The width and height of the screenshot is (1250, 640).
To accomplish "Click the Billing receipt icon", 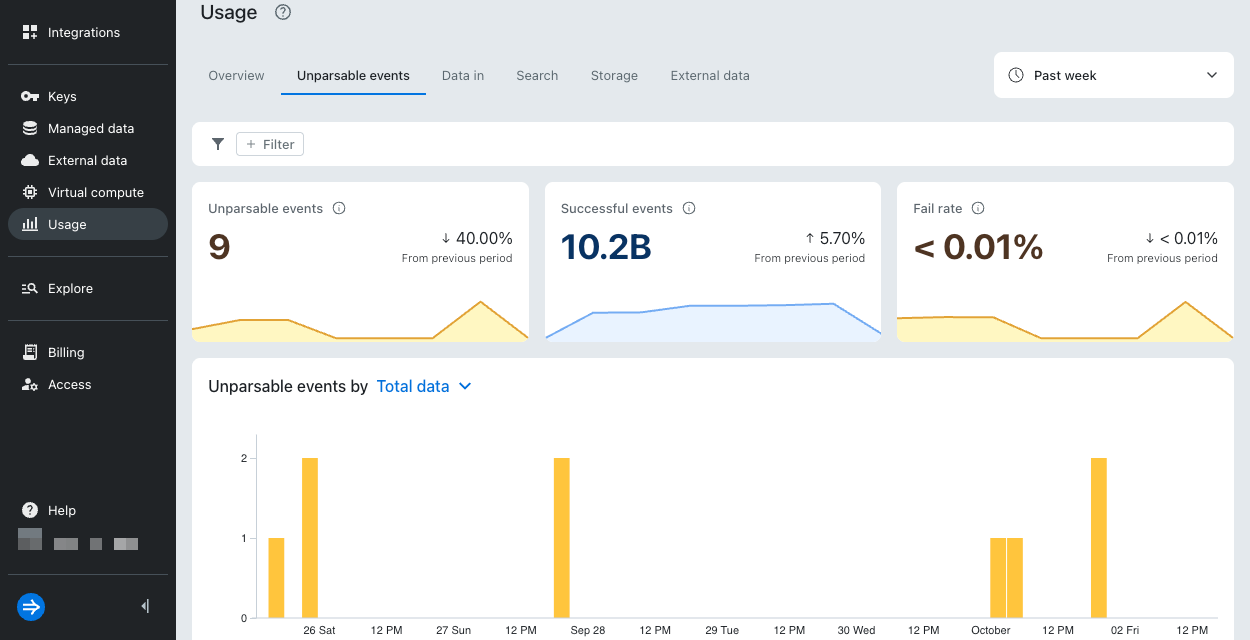I will point(30,353).
